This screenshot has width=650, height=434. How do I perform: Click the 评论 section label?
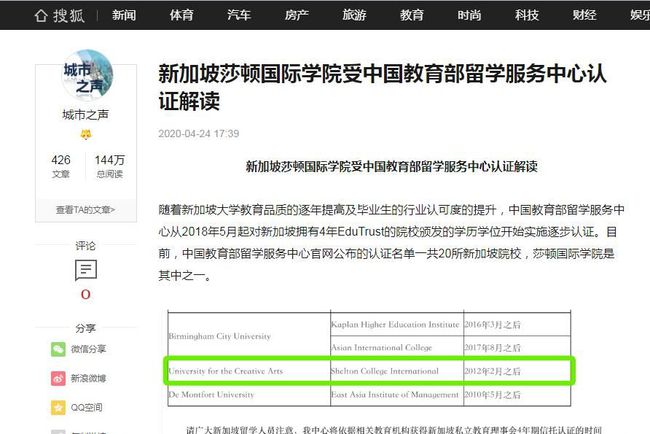pyautogui.click(x=85, y=246)
